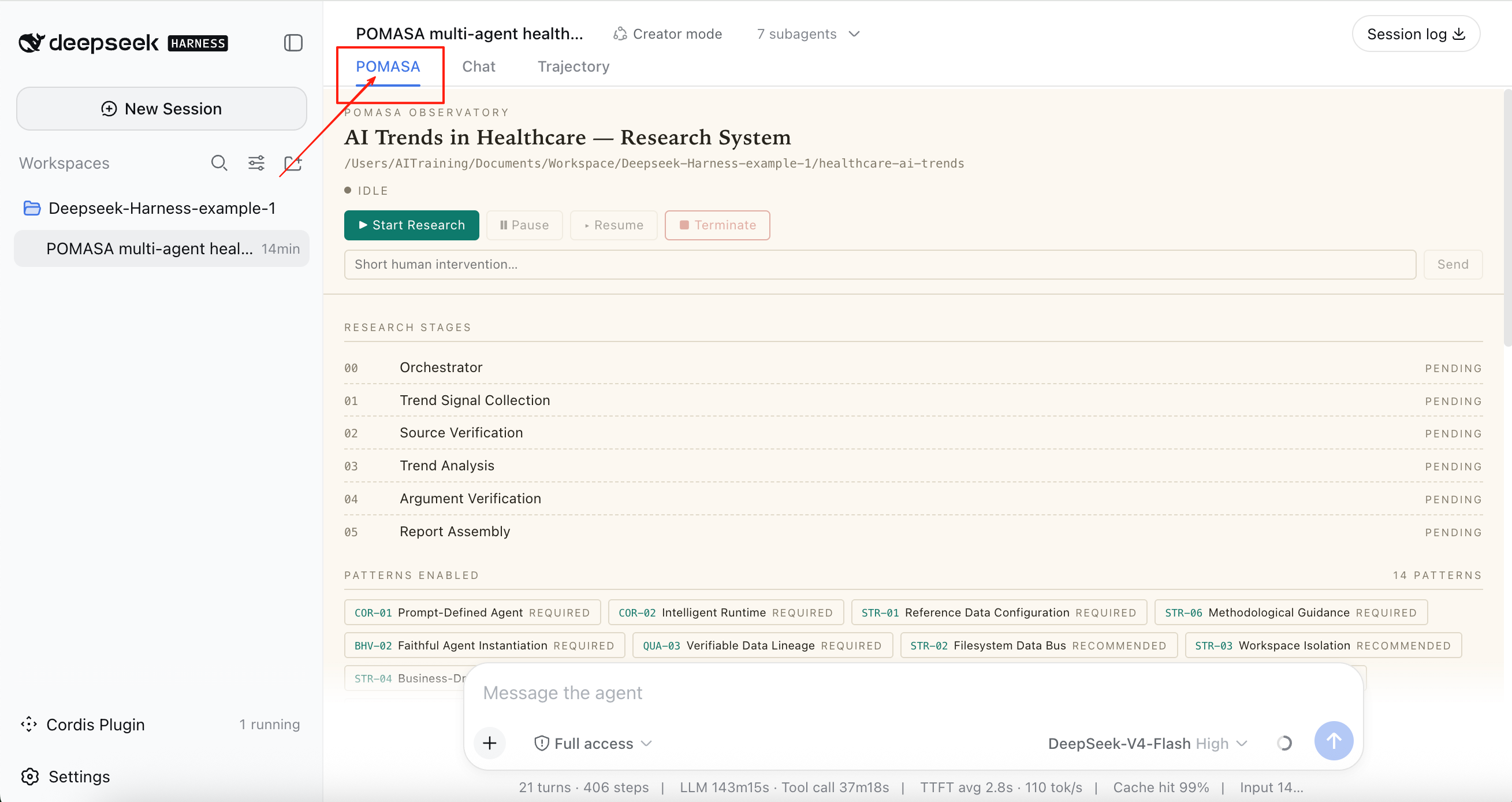
Task: Select the Trend Signal Collection stage
Action: pos(913,400)
